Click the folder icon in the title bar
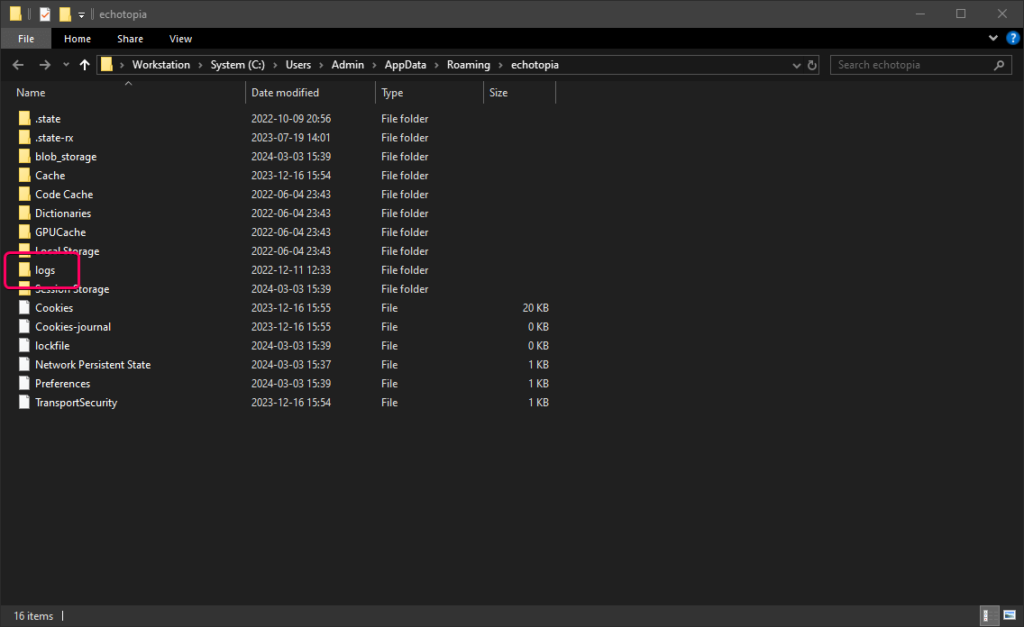Viewport: 1024px width, 627px height. tap(15, 14)
